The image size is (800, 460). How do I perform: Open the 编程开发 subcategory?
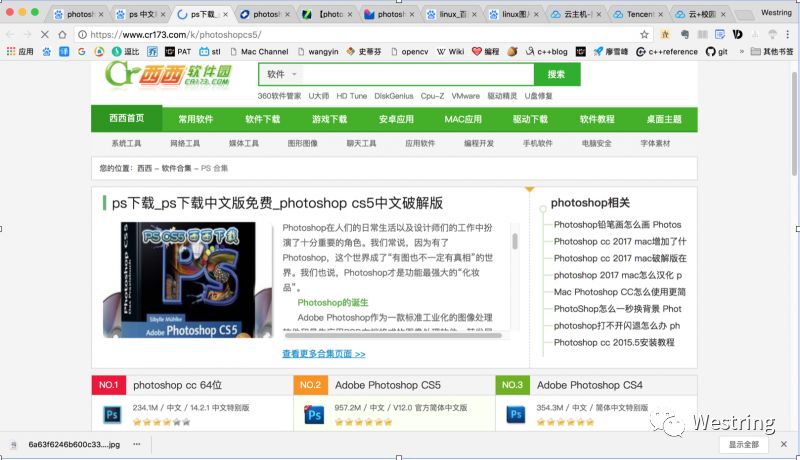click(479, 143)
